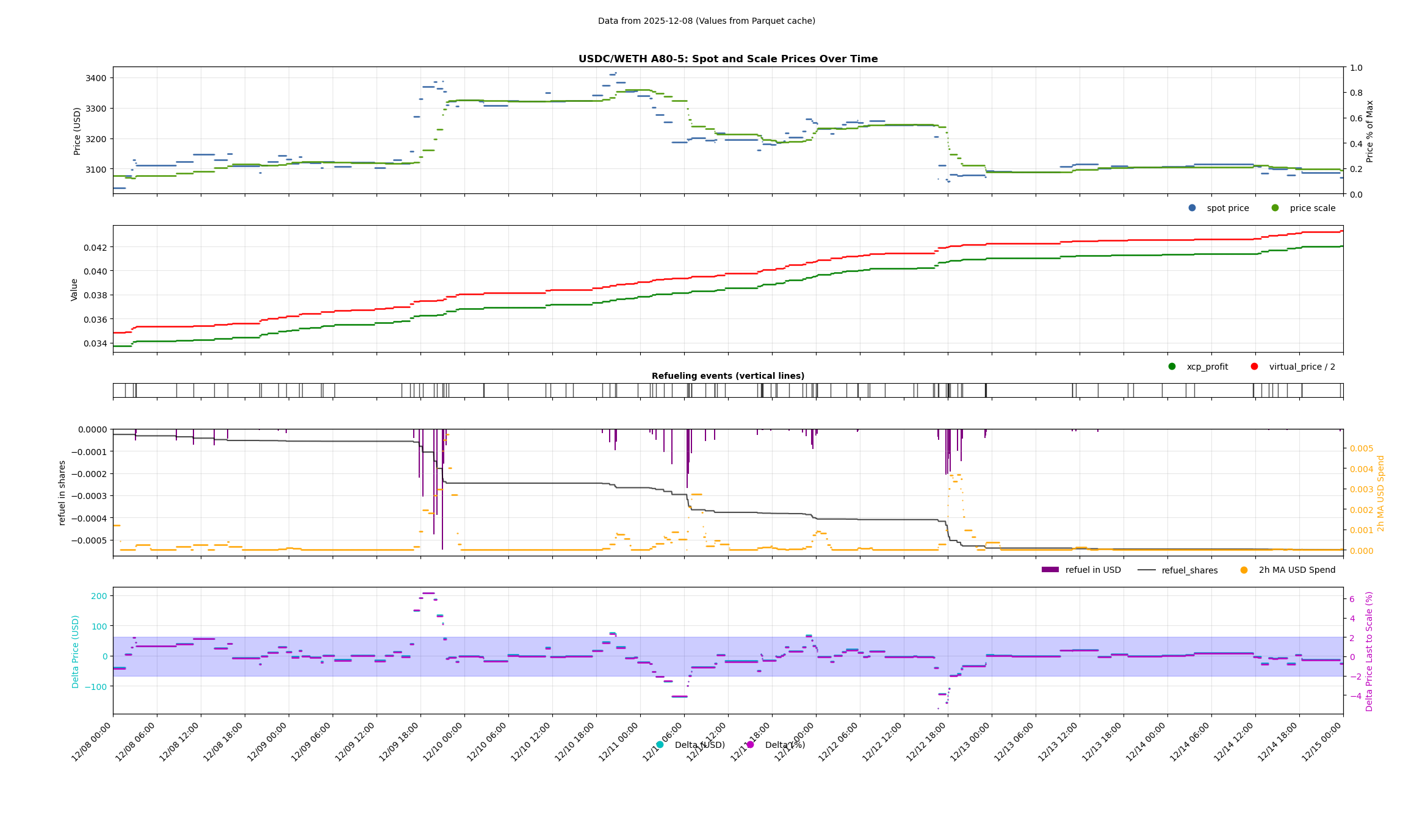
Task: Click the cyan Delta (USD) legend marker
Action: point(660,745)
